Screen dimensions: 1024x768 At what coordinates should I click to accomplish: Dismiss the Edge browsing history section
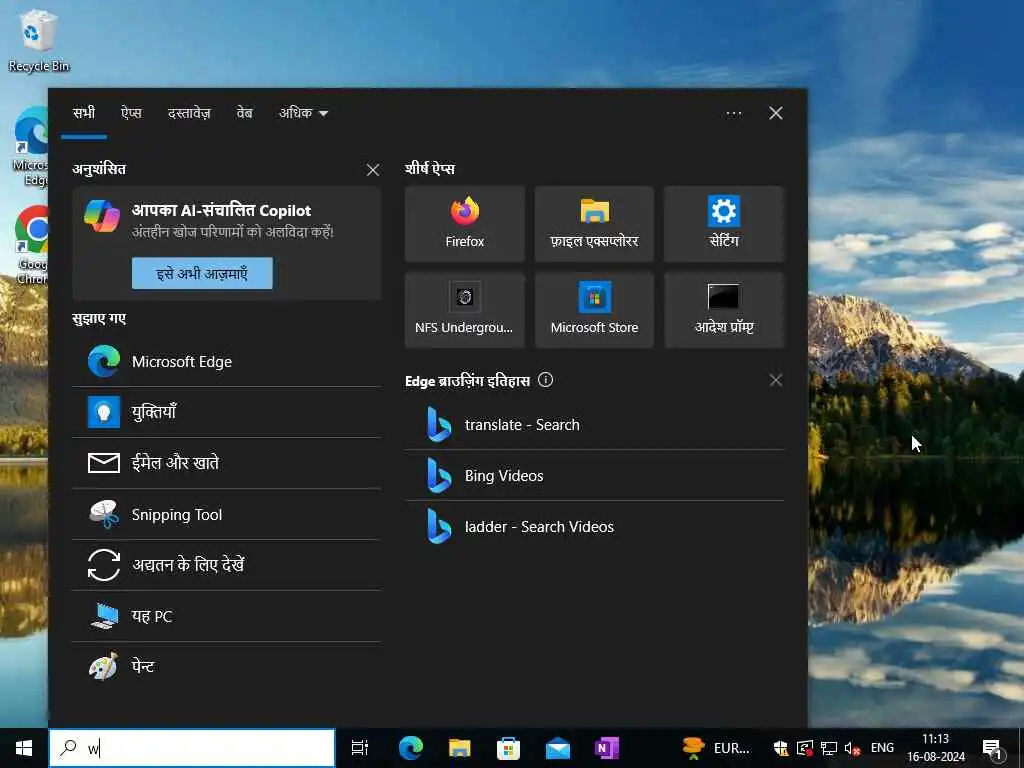coord(776,380)
